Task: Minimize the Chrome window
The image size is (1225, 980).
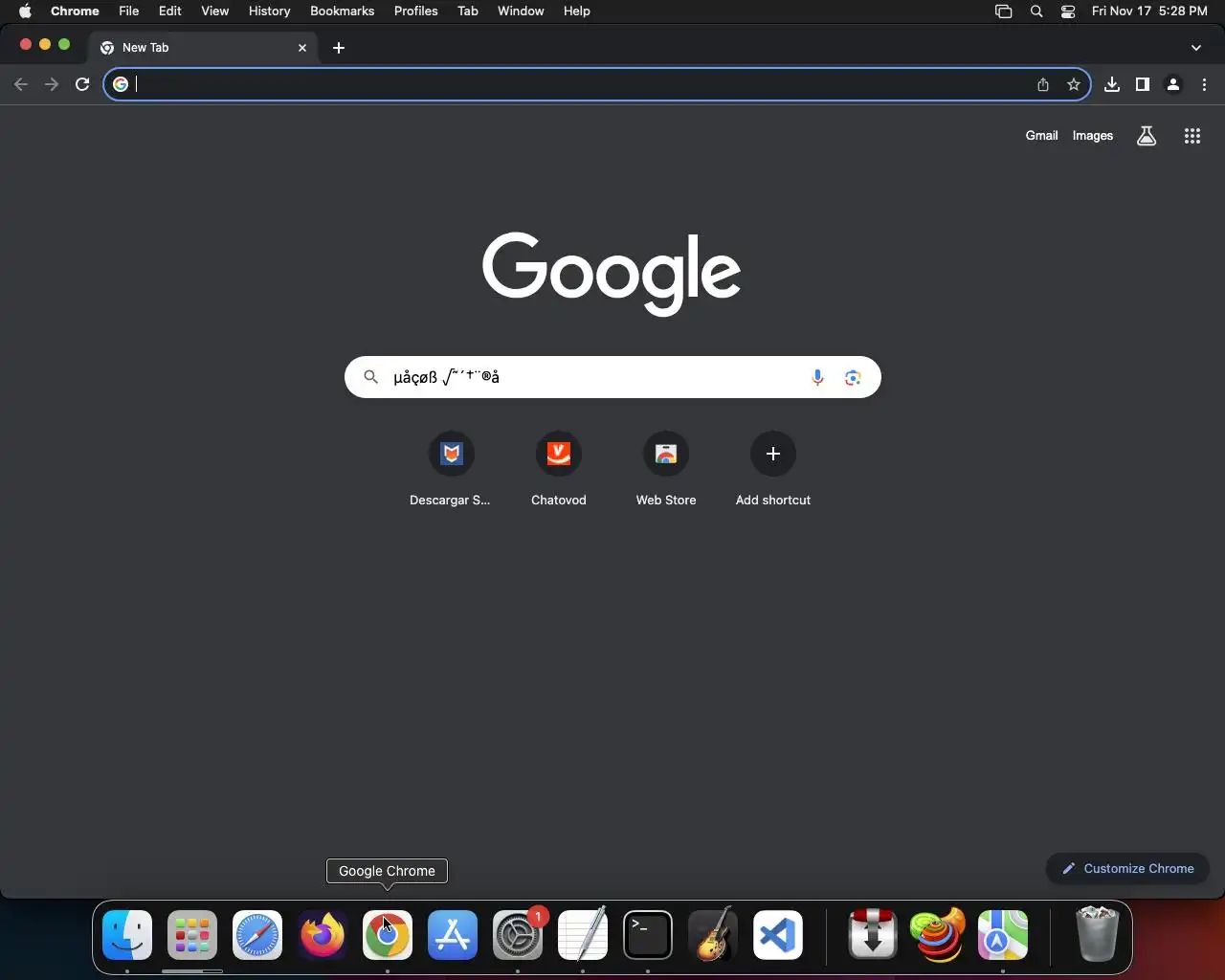Action: click(x=45, y=44)
